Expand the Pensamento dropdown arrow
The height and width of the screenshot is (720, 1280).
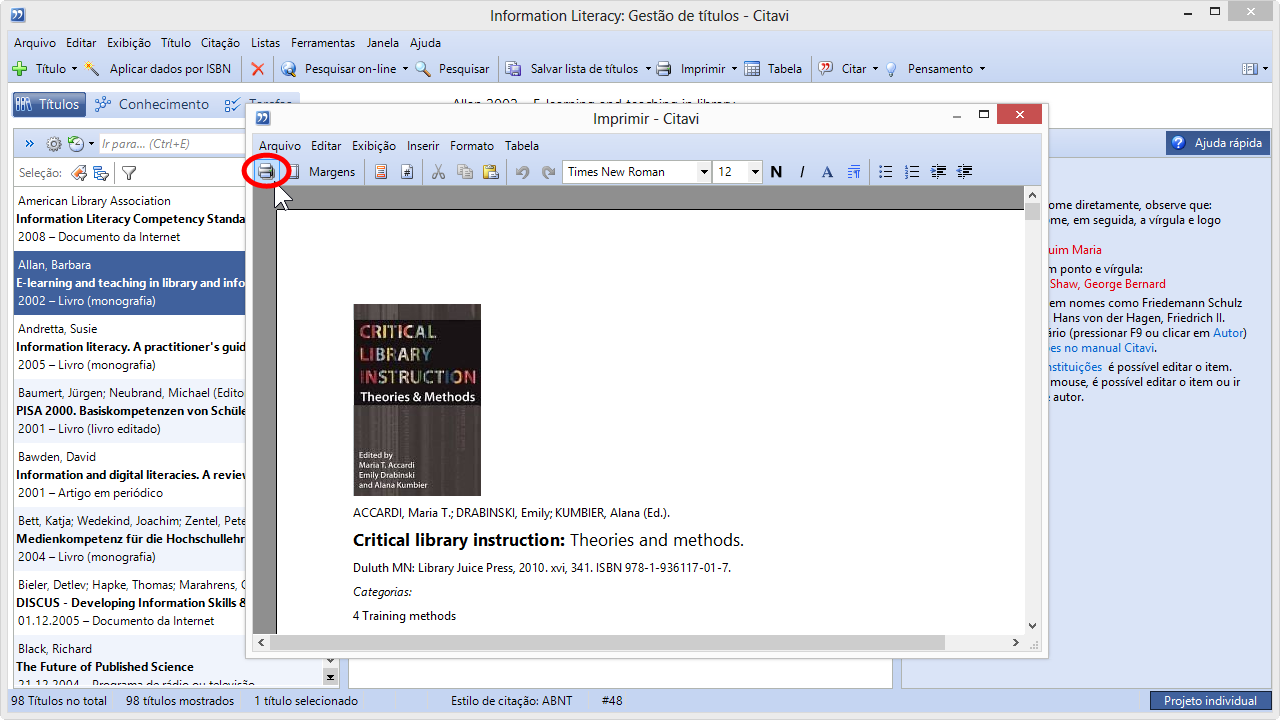click(x=982, y=69)
